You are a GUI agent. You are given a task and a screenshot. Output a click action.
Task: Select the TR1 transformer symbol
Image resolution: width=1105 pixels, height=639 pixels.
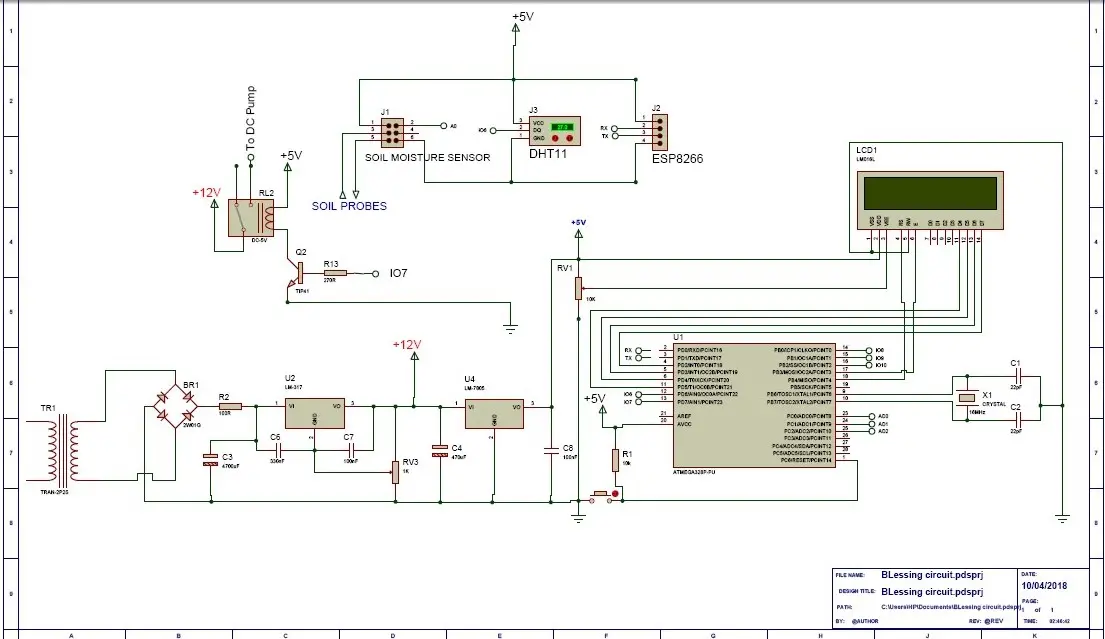pyautogui.click(x=63, y=450)
